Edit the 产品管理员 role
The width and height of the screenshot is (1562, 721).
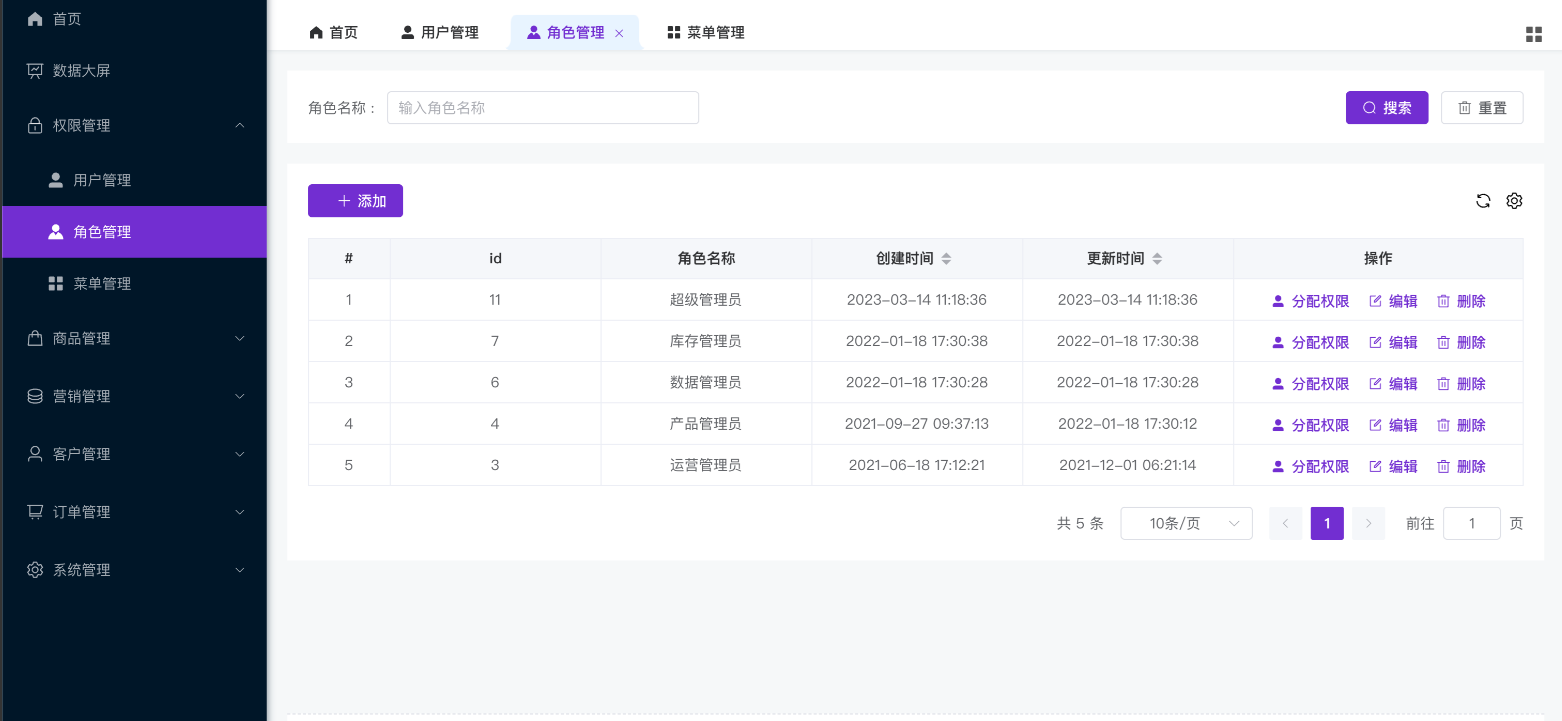click(1393, 425)
